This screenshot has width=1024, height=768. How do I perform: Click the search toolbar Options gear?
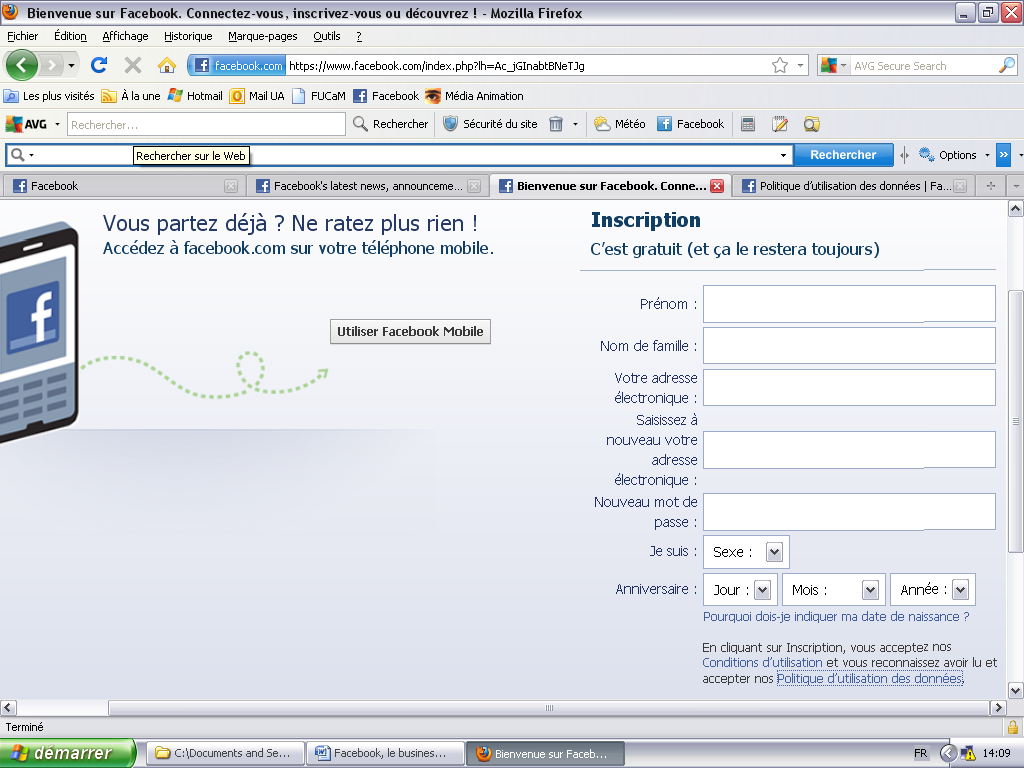click(948, 155)
